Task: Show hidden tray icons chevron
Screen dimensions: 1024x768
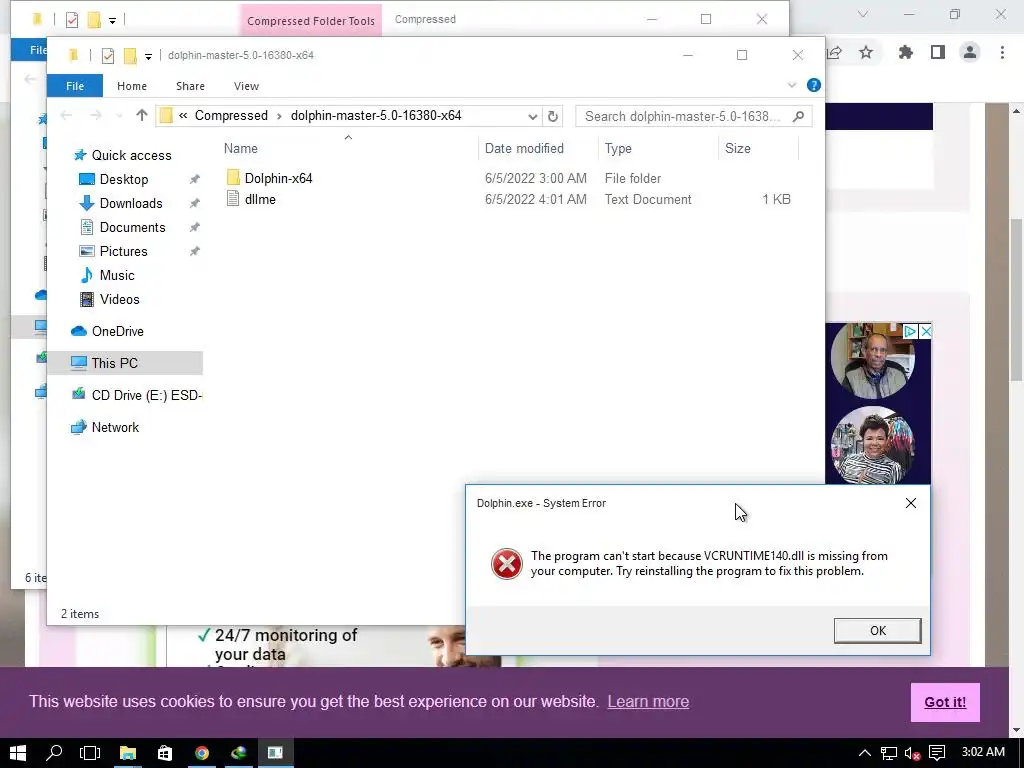Action: [864, 753]
